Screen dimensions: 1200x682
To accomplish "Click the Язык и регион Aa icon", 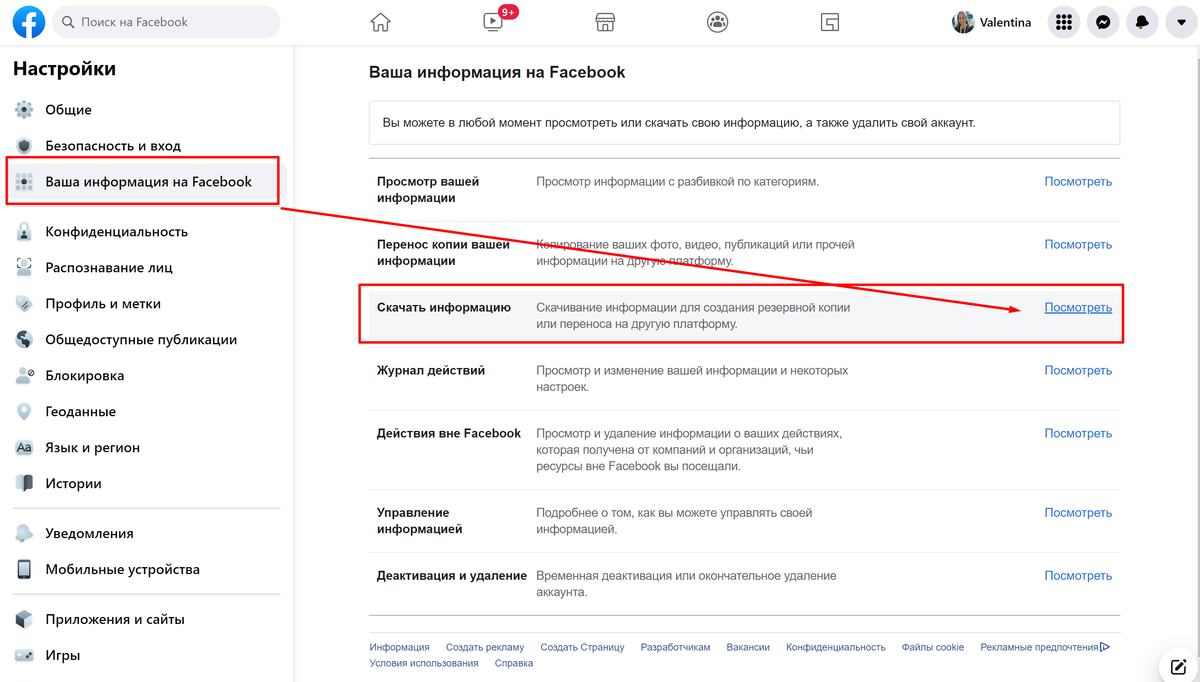I will pos(25,448).
